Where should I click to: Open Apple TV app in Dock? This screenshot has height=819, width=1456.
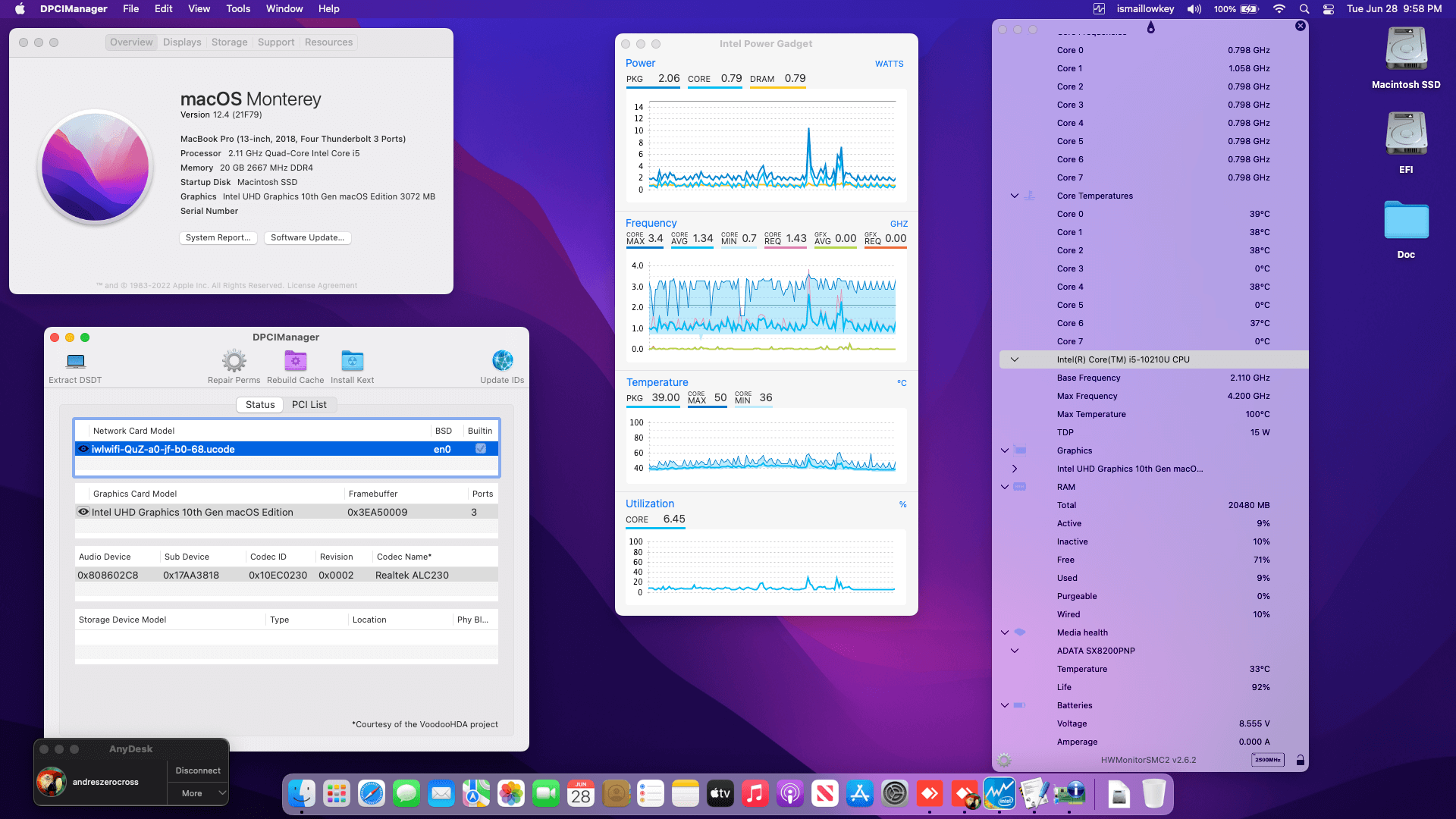720,794
